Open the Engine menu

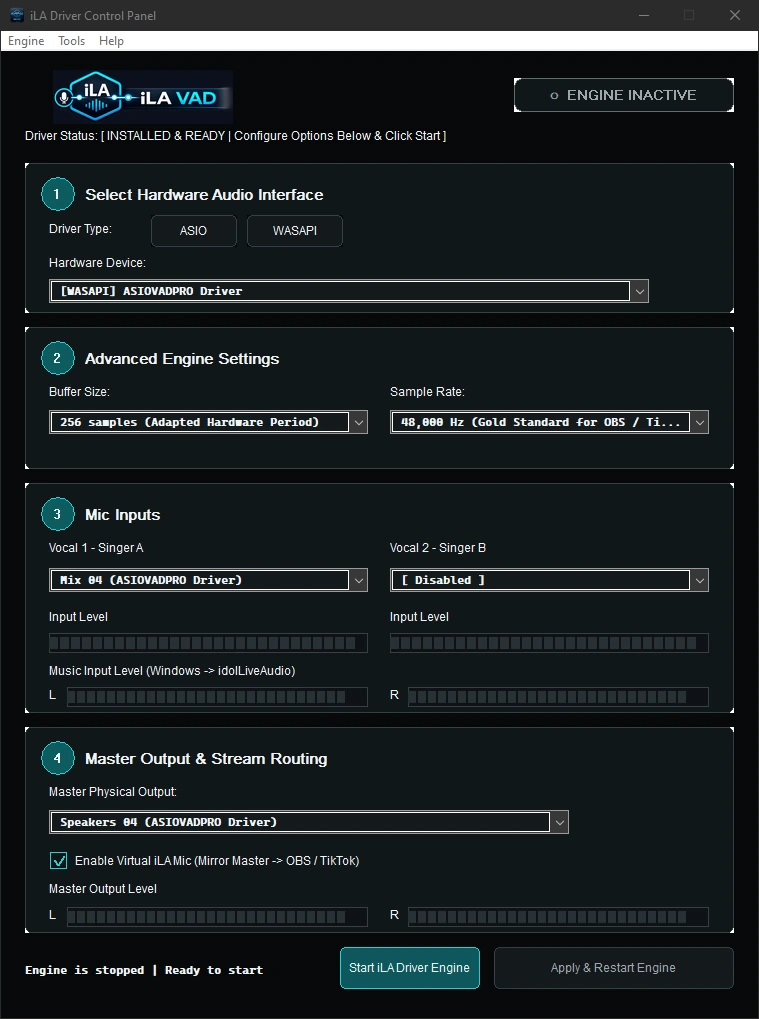pos(26,41)
